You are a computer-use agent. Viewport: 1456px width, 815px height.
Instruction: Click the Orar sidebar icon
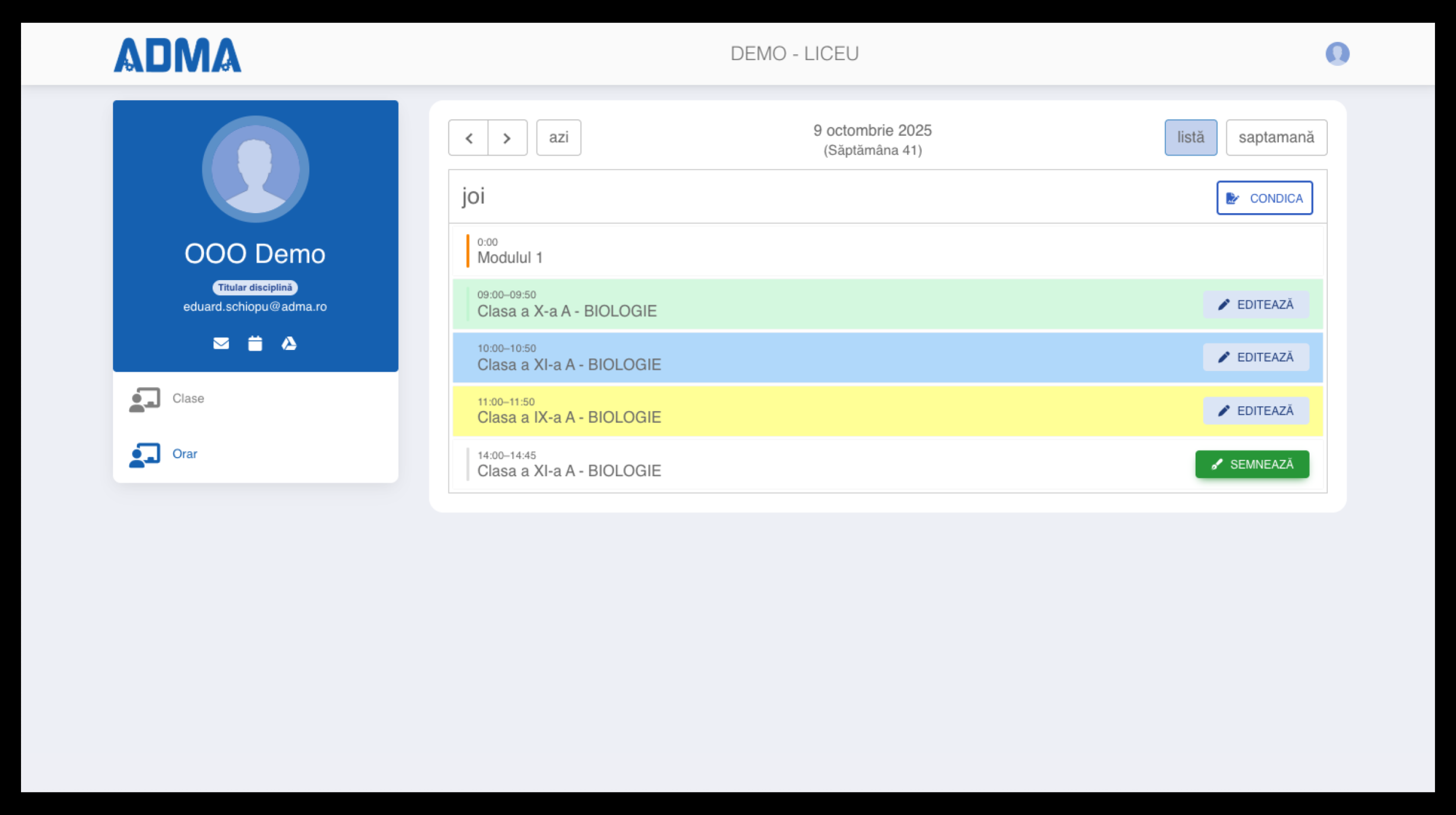click(144, 455)
